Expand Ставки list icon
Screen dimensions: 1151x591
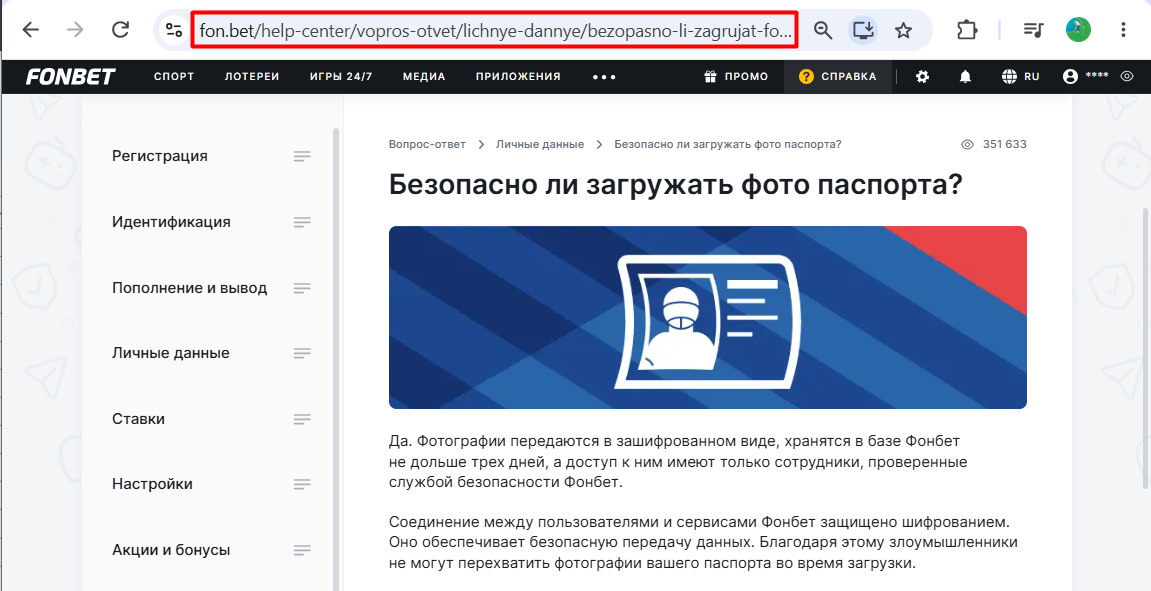tap(302, 419)
